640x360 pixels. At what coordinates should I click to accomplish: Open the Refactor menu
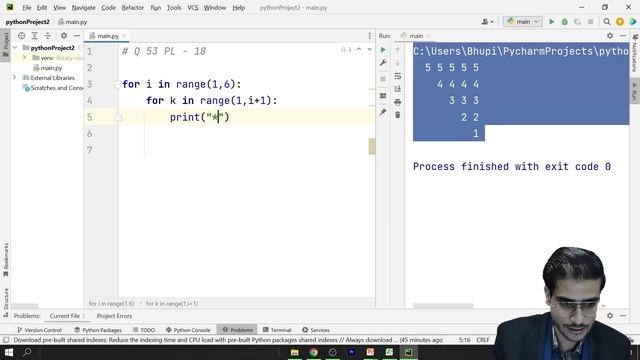pyautogui.click(x=133, y=8)
